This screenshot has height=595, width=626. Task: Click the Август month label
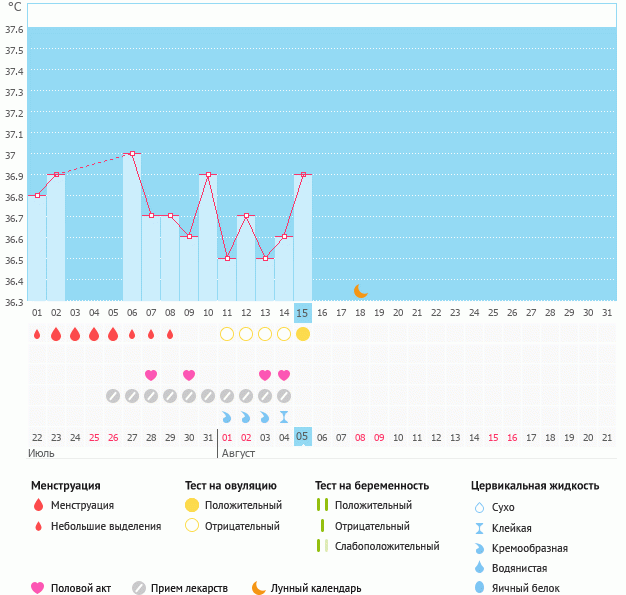coord(237,453)
